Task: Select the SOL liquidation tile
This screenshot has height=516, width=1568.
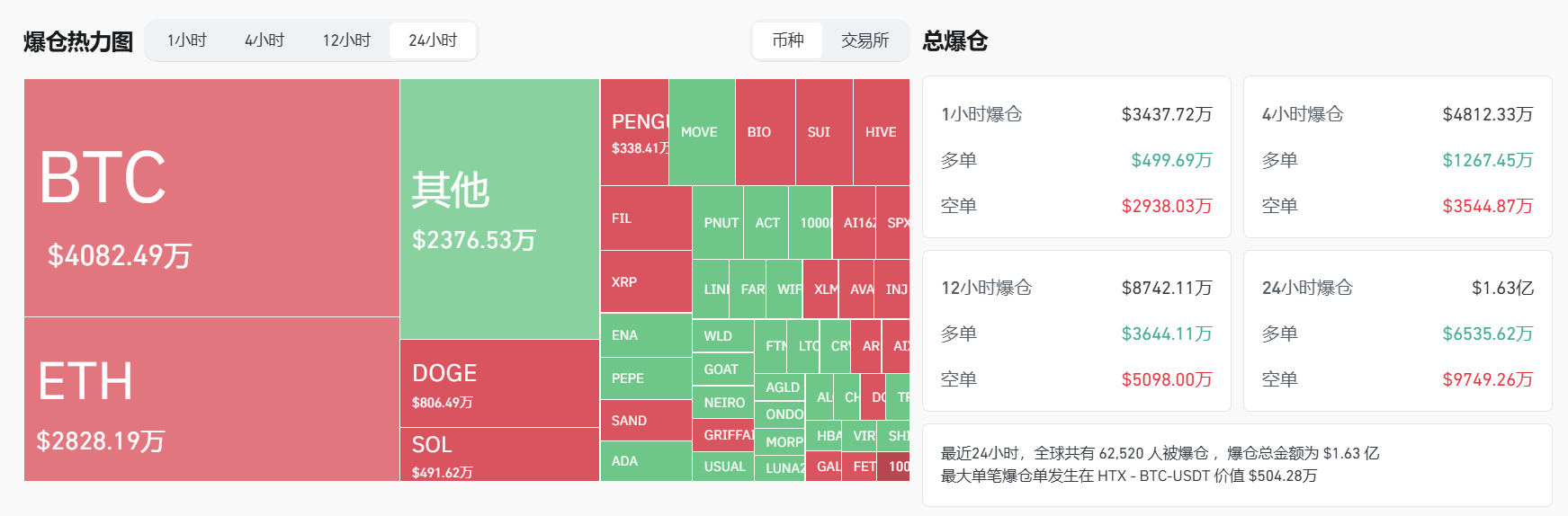Action: click(499, 455)
